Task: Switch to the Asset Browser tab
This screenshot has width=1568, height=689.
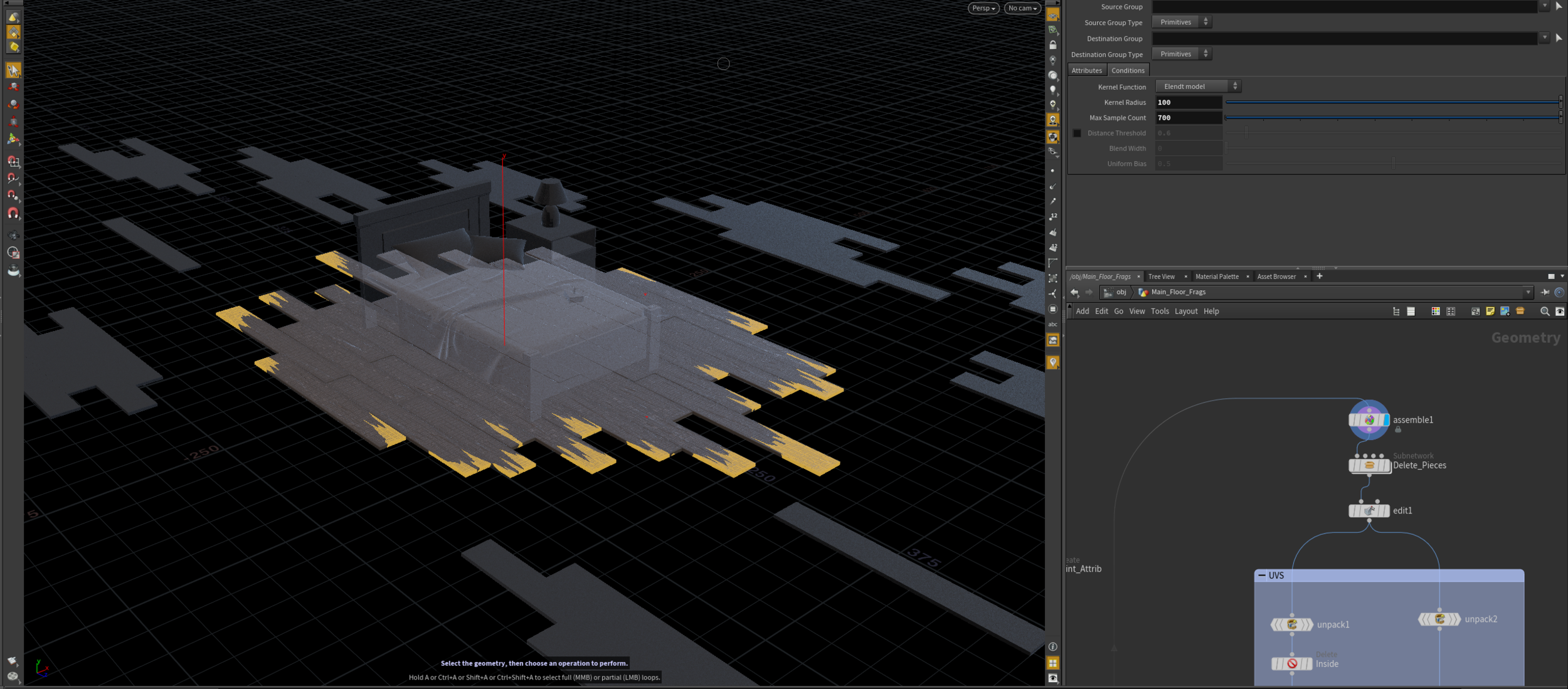Action: click(1276, 276)
